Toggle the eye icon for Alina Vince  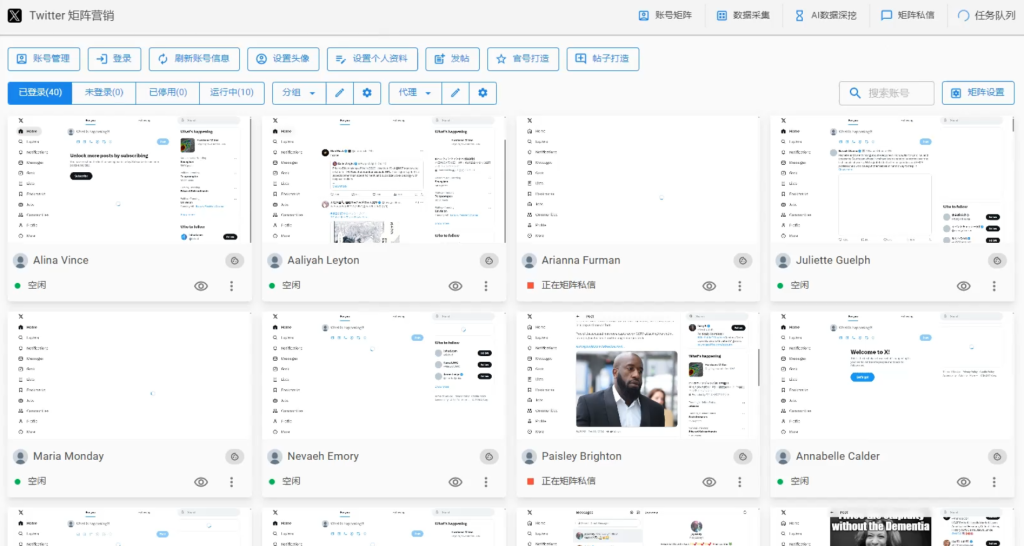pos(201,286)
